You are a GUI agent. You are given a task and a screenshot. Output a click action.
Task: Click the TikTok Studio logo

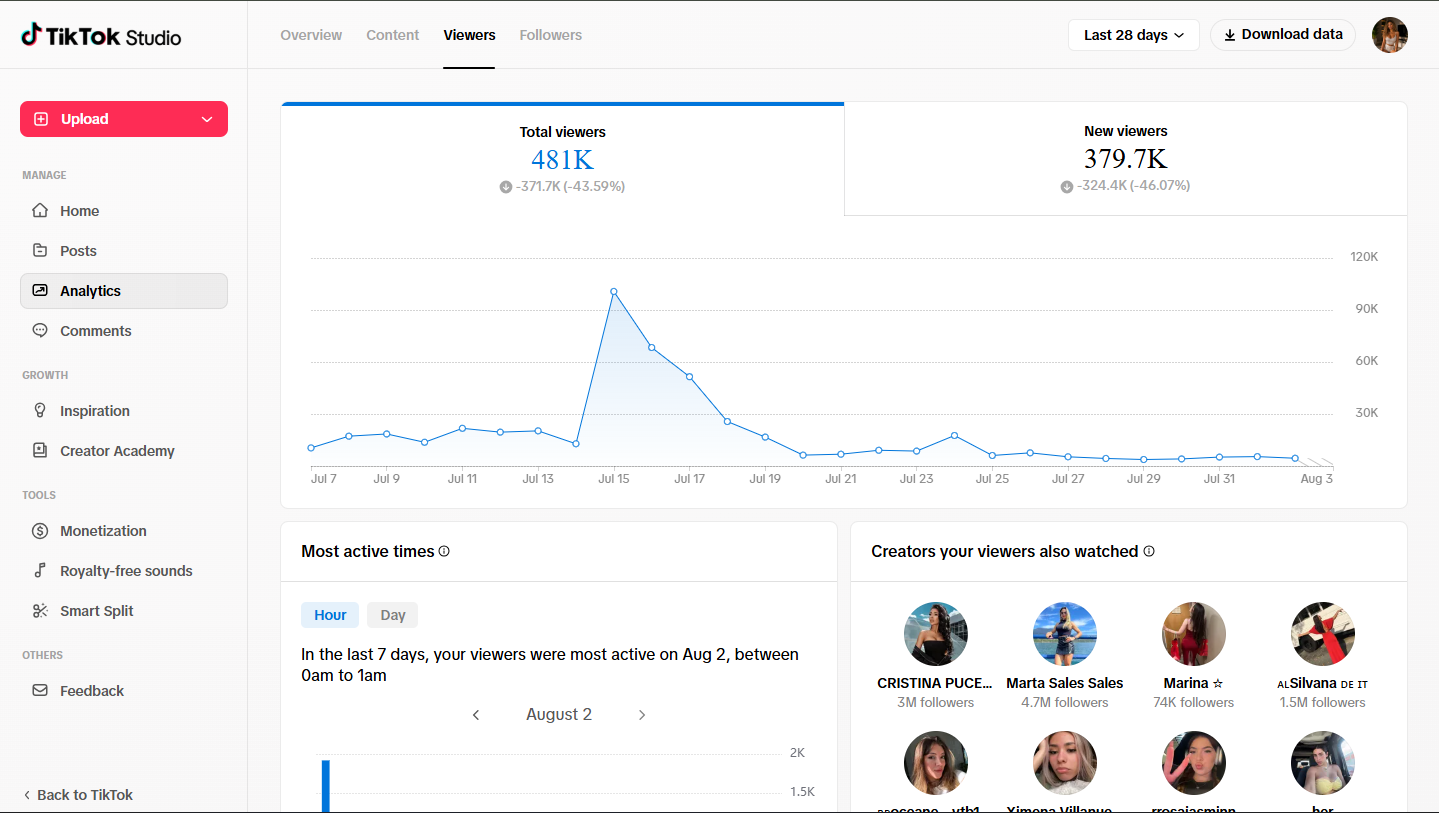101,36
